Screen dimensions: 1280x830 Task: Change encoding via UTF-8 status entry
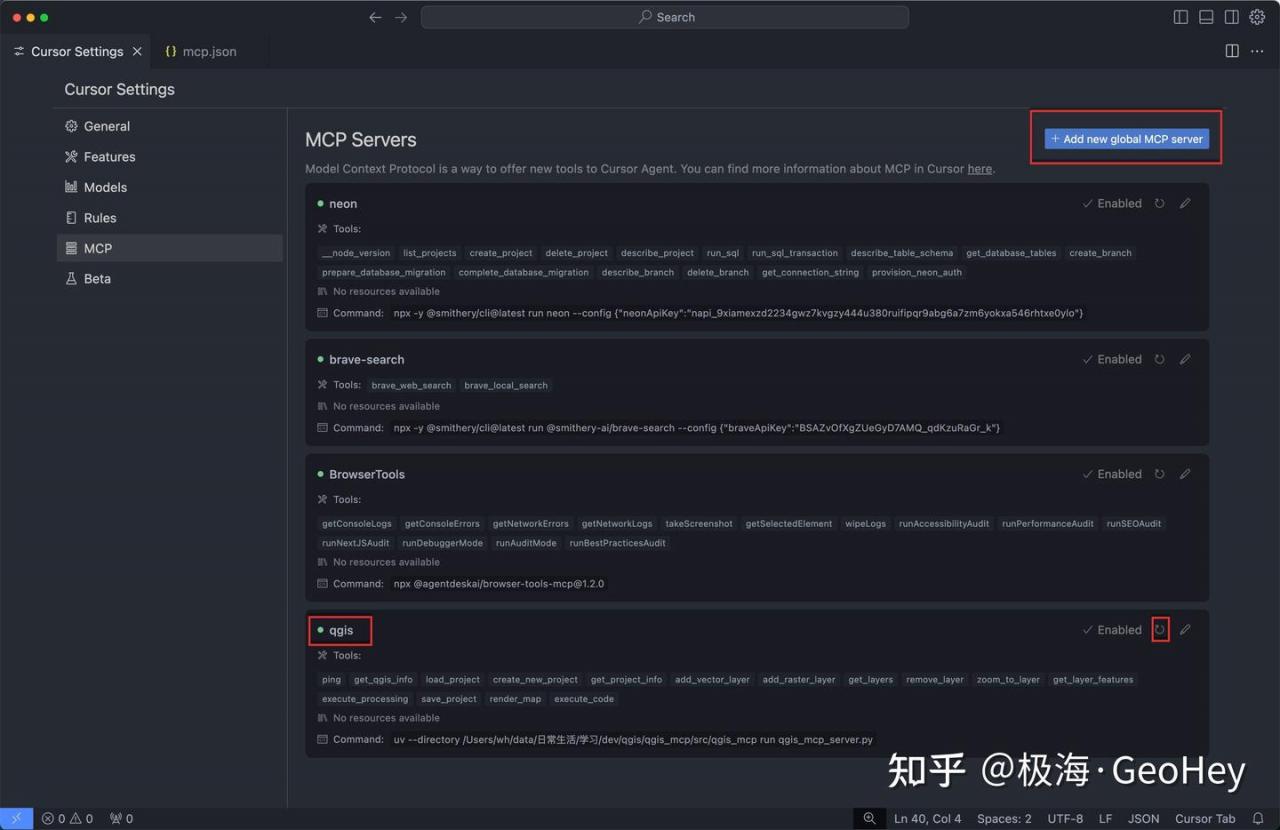(x=1065, y=818)
